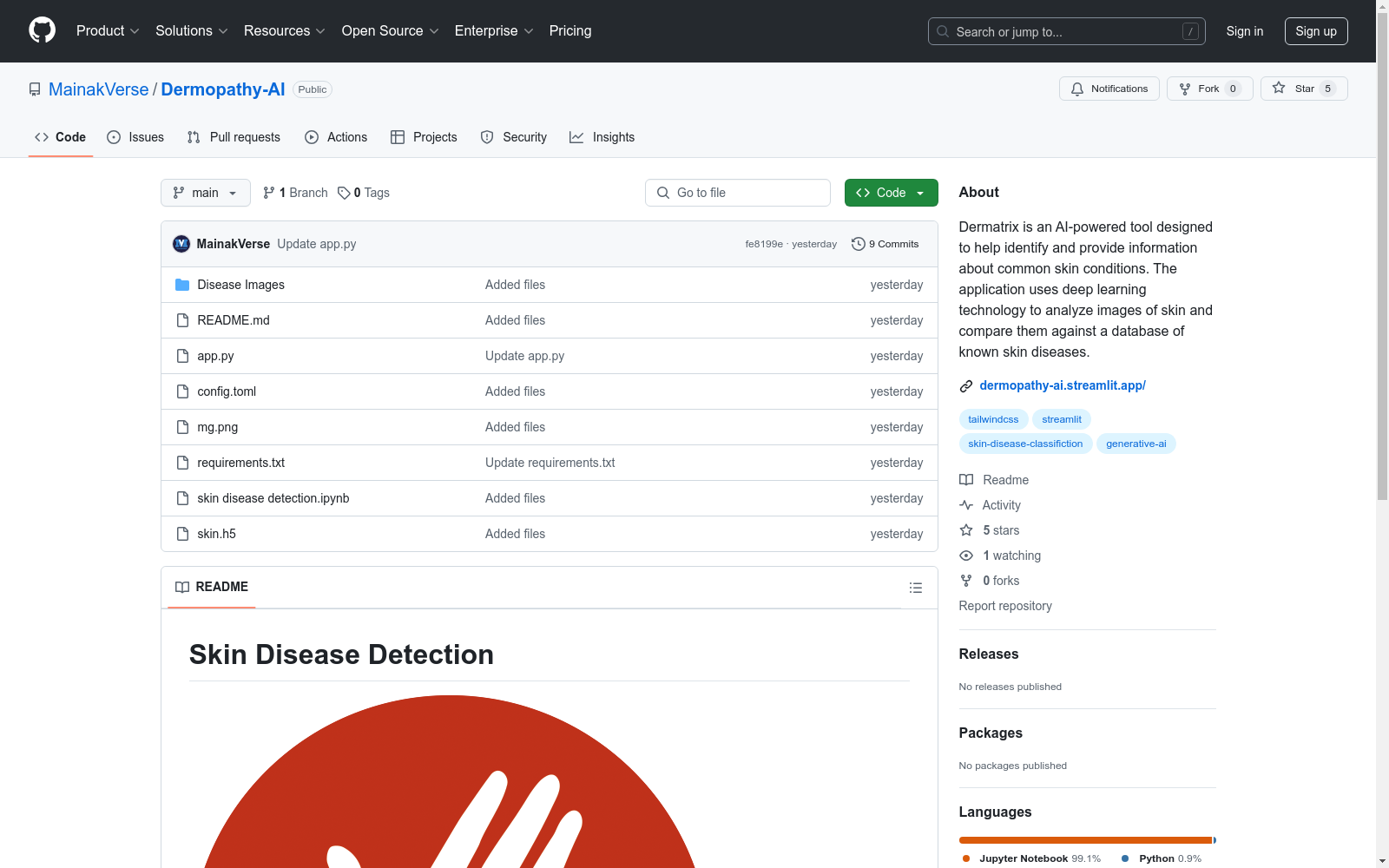Viewport: 1389px width, 868px height.
Task: Select the star icon beside 5 stars
Action: [966, 530]
